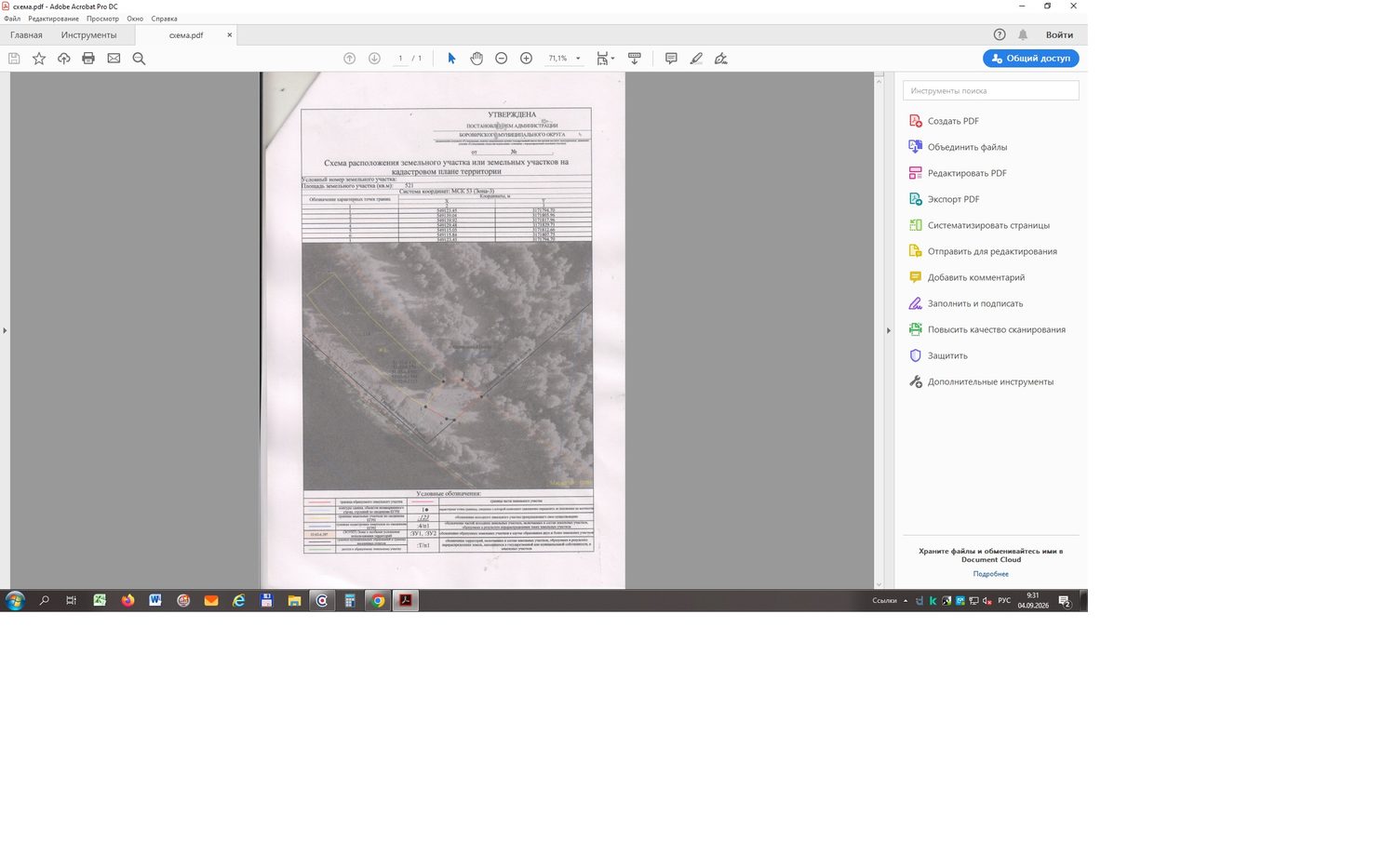Click the page number input field
This screenshot has width=1396, height=868.
pos(401,59)
